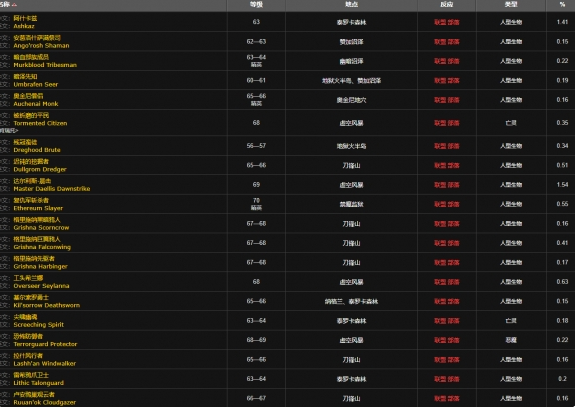
Task: Click the 亡灵 type in Screeching Spirit row
Action: [x=511, y=321]
